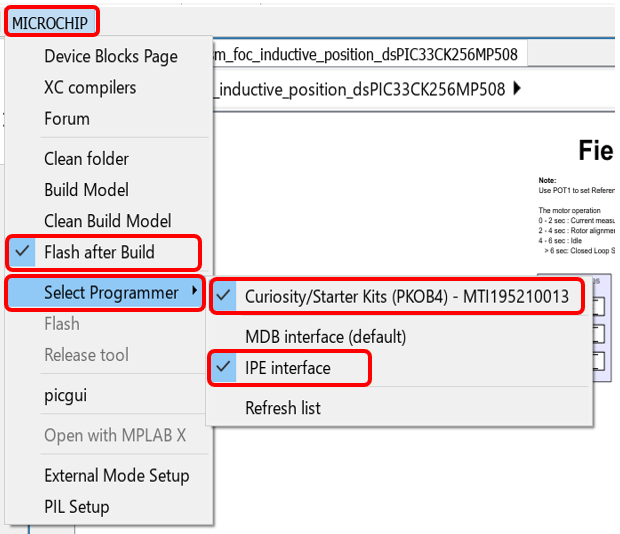The width and height of the screenshot is (620, 534).
Task: Expand the breadcrumb arrow after dsPIC33CK256MP508
Action: pyautogui.click(x=517, y=88)
